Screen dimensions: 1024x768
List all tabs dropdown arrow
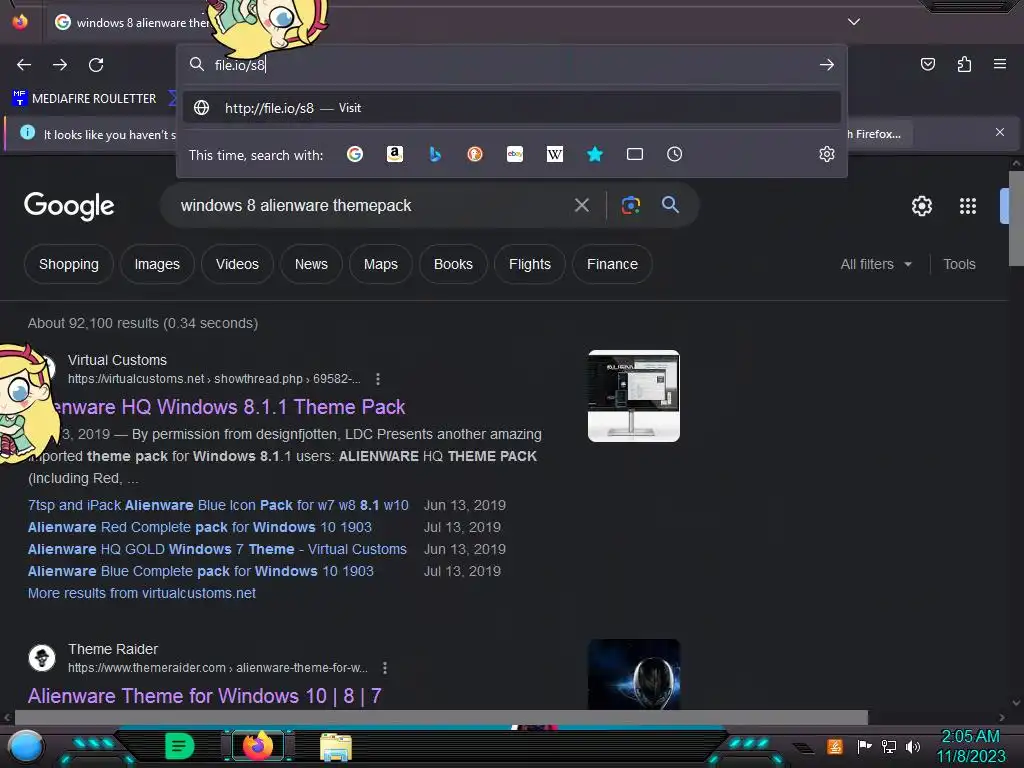[x=854, y=22]
